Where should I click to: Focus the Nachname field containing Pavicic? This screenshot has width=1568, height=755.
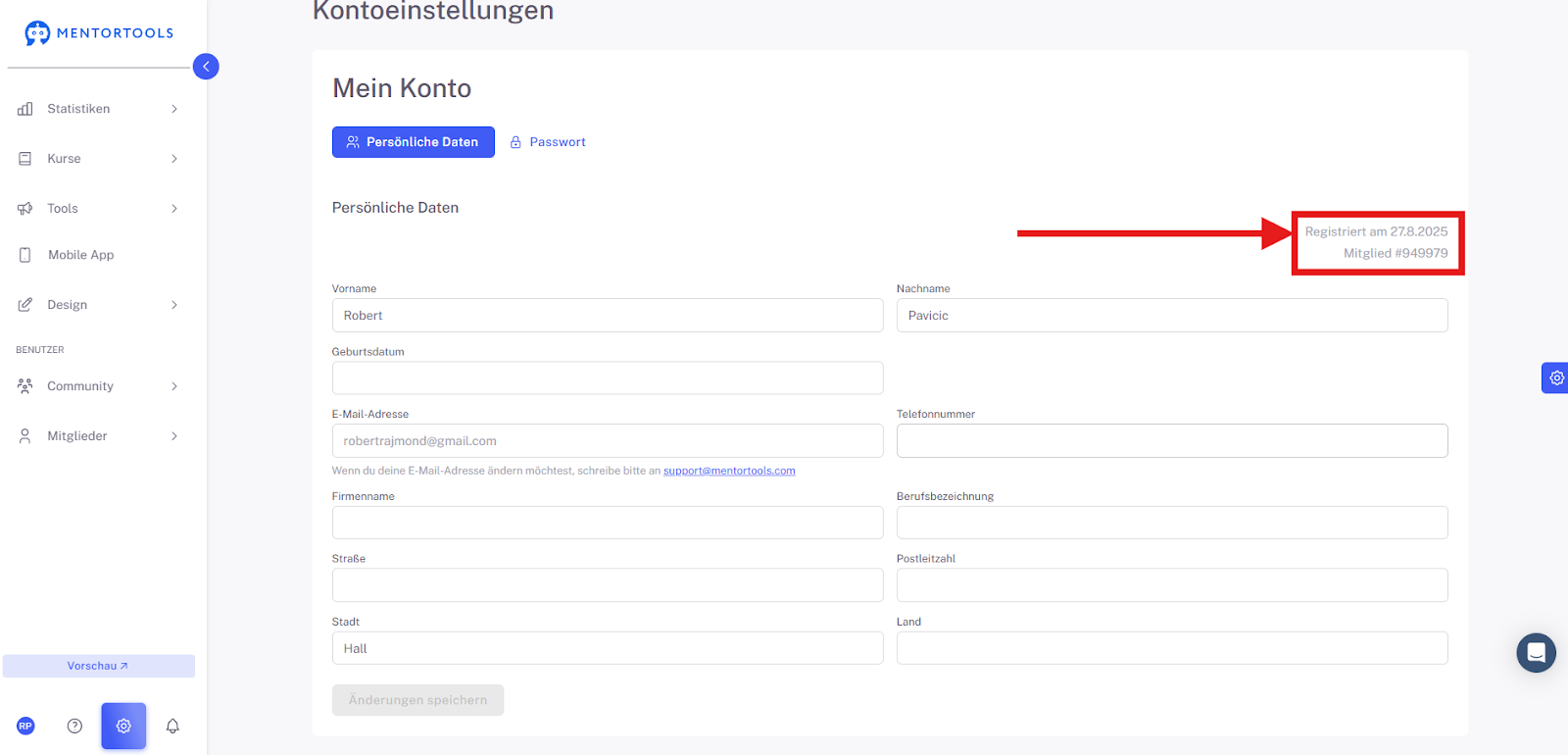[x=1172, y=316]
